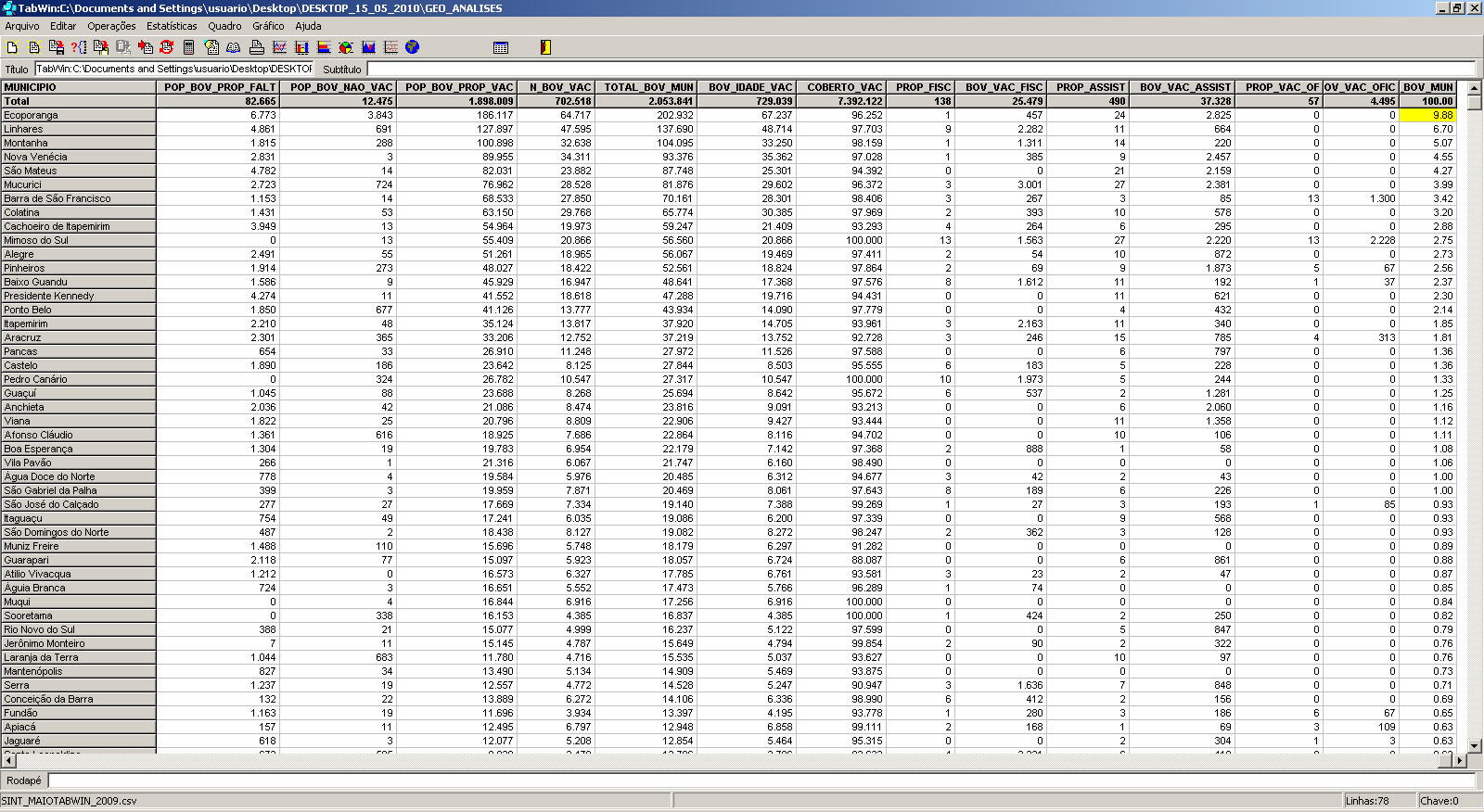The height and width of the screenshot is (812, 1484).
Task: Click the red circular arrows recalc icon
Action: coord(167,47)
